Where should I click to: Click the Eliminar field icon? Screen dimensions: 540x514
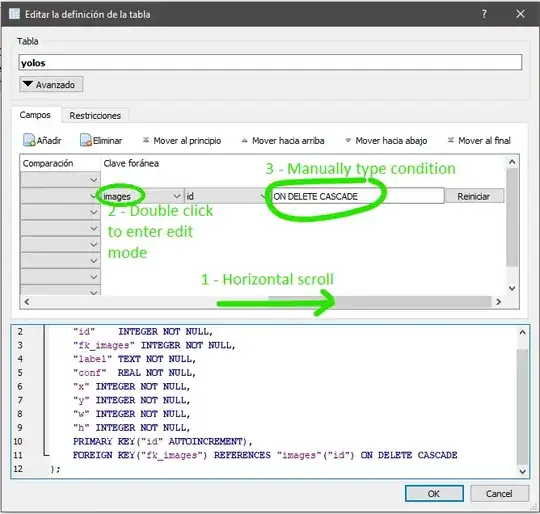[85, 140]
